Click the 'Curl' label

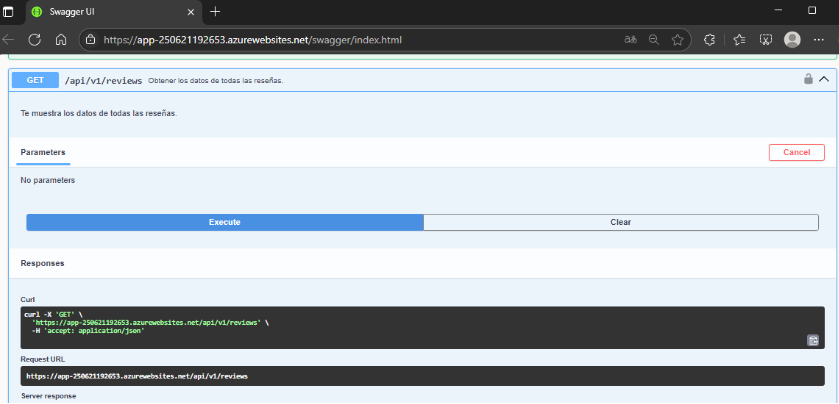point(28,299)
